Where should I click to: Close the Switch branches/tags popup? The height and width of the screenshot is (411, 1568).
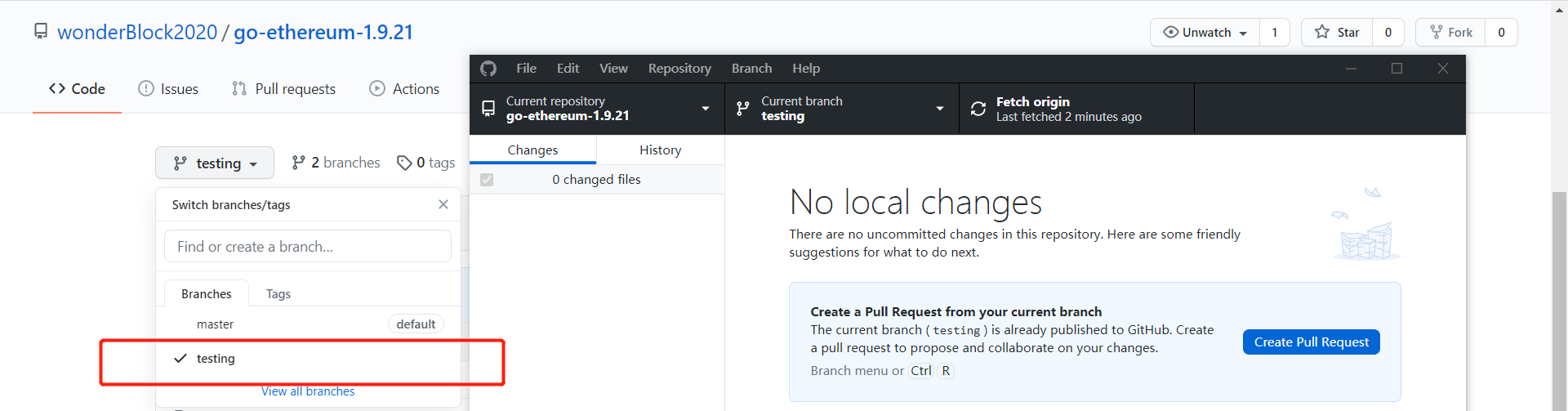click(443, 204)
